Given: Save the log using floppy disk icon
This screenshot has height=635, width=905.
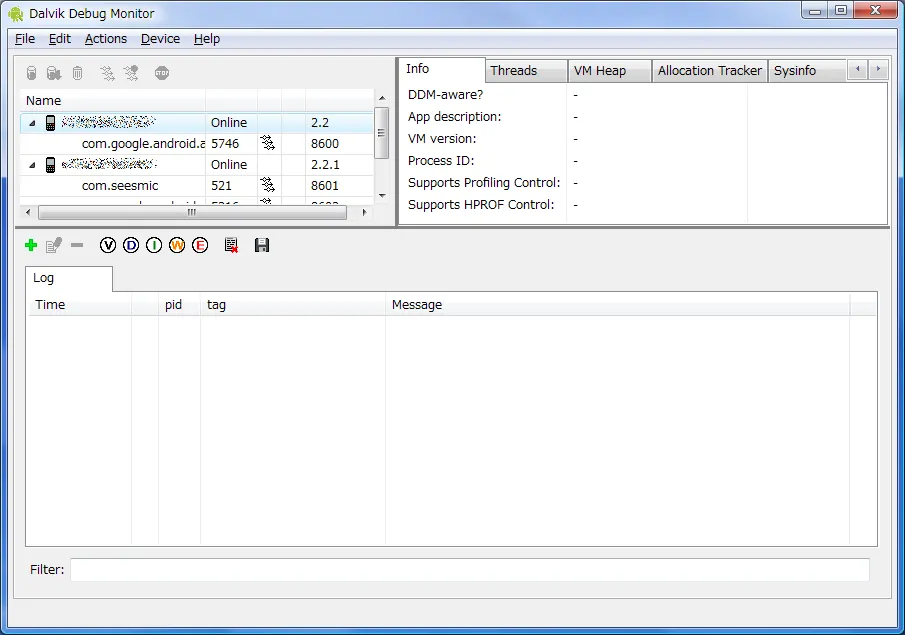Looking at the screenshot, I should 262,245.
